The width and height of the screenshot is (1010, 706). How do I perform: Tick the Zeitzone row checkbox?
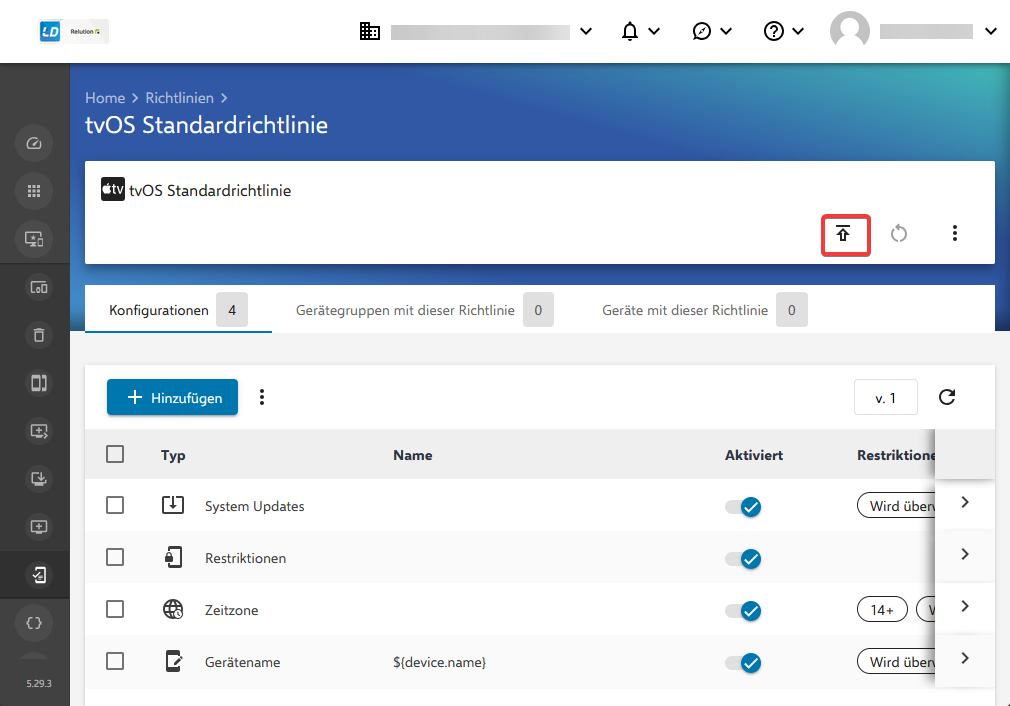115,609
